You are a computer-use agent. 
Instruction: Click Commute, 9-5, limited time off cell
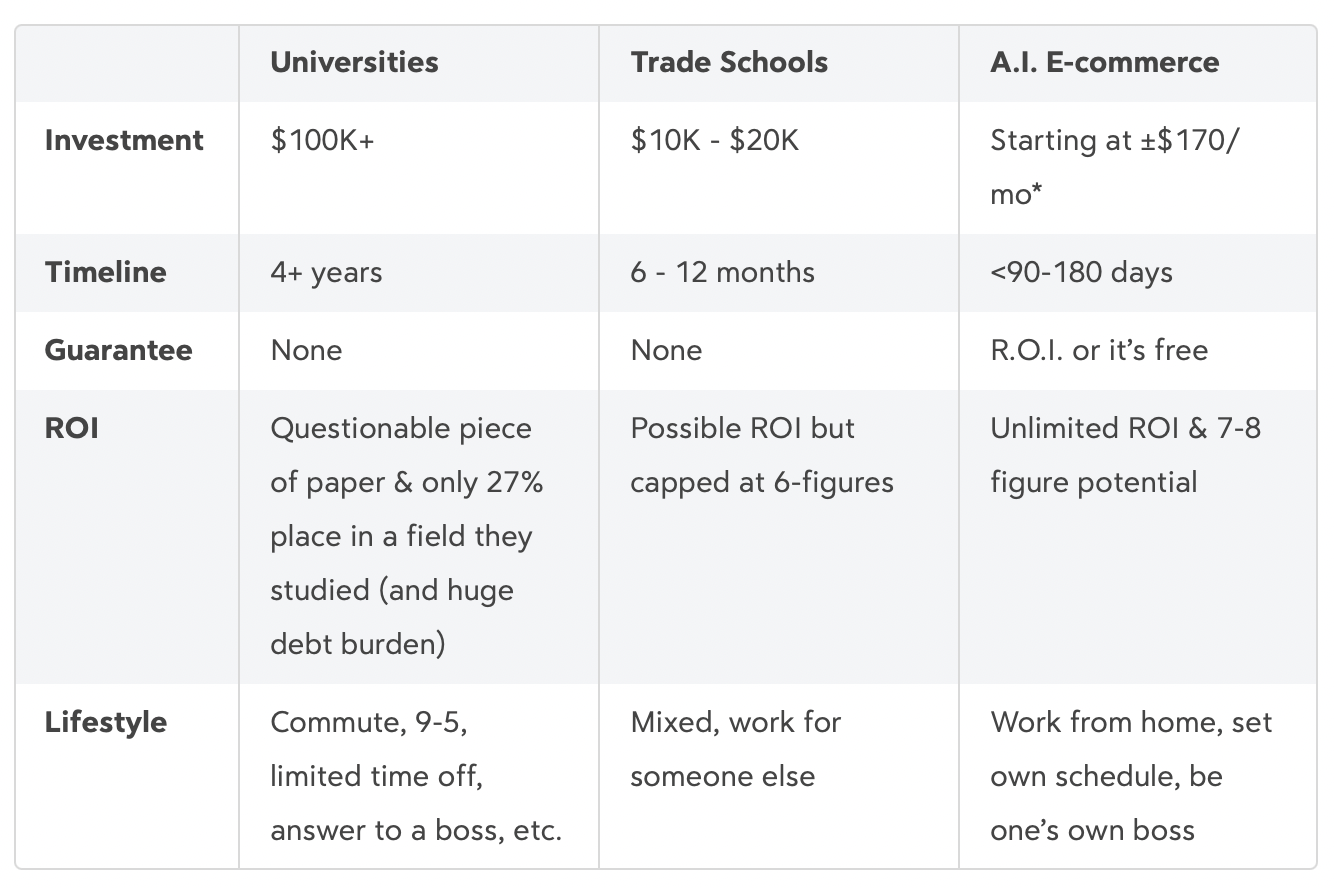pyautogui.click(x=415, y=776)
